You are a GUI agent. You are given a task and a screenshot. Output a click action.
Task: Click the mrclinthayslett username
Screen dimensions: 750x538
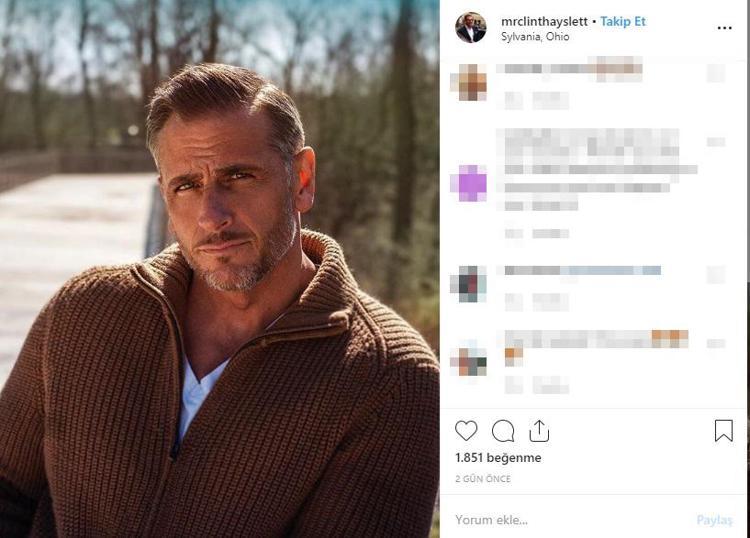[546, 21]
